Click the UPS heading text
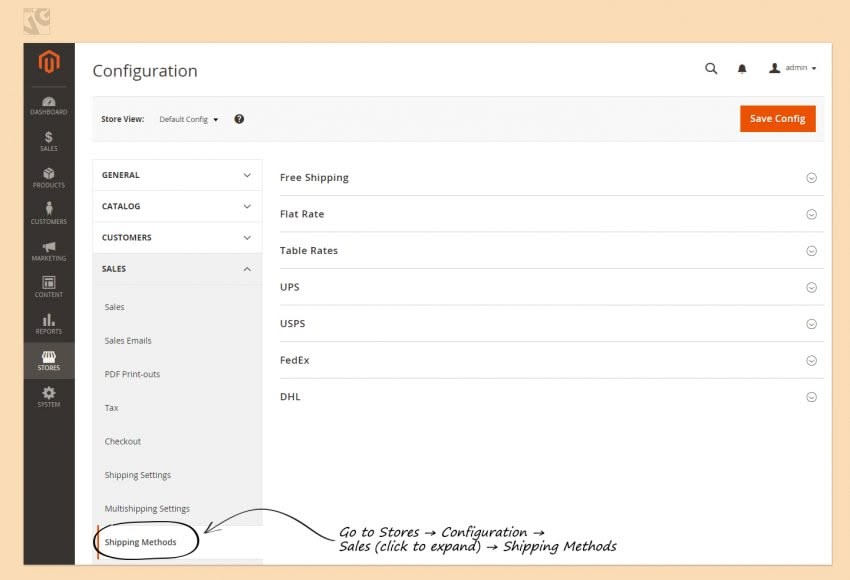The image size is (850, 580). coord(289,287)
